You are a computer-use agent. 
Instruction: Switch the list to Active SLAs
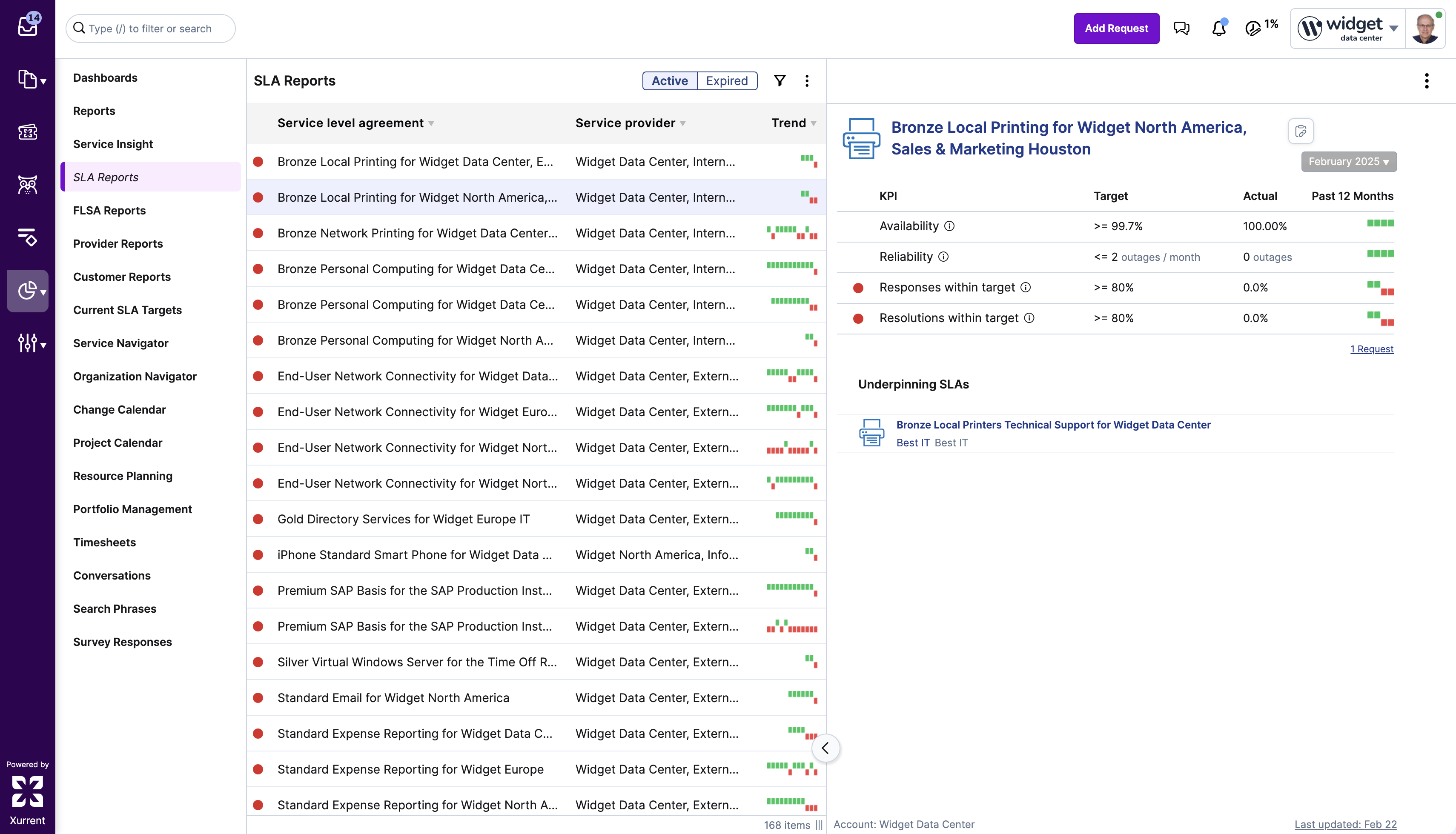pos(669,81)
